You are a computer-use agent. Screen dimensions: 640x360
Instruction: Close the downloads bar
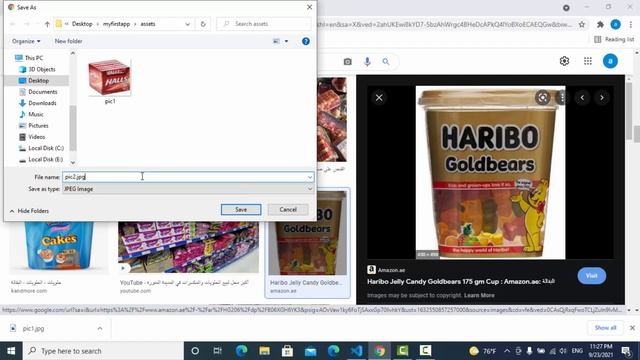[x=632, y=328]
